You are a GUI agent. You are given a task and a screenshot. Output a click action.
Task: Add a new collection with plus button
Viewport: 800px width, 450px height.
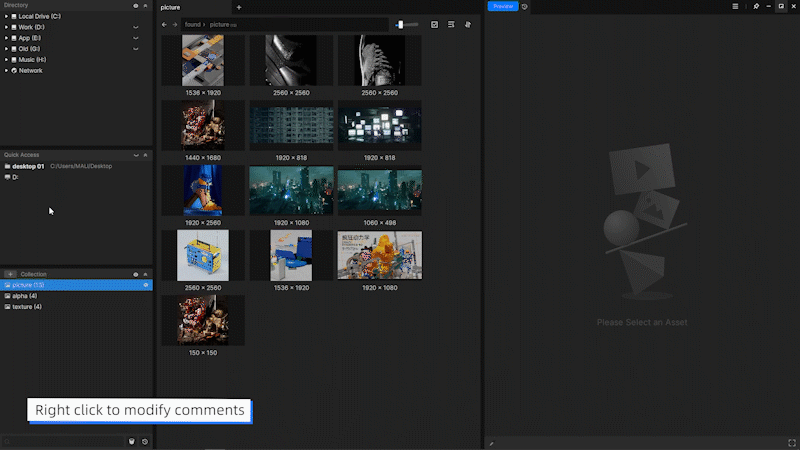click(10, 274)
